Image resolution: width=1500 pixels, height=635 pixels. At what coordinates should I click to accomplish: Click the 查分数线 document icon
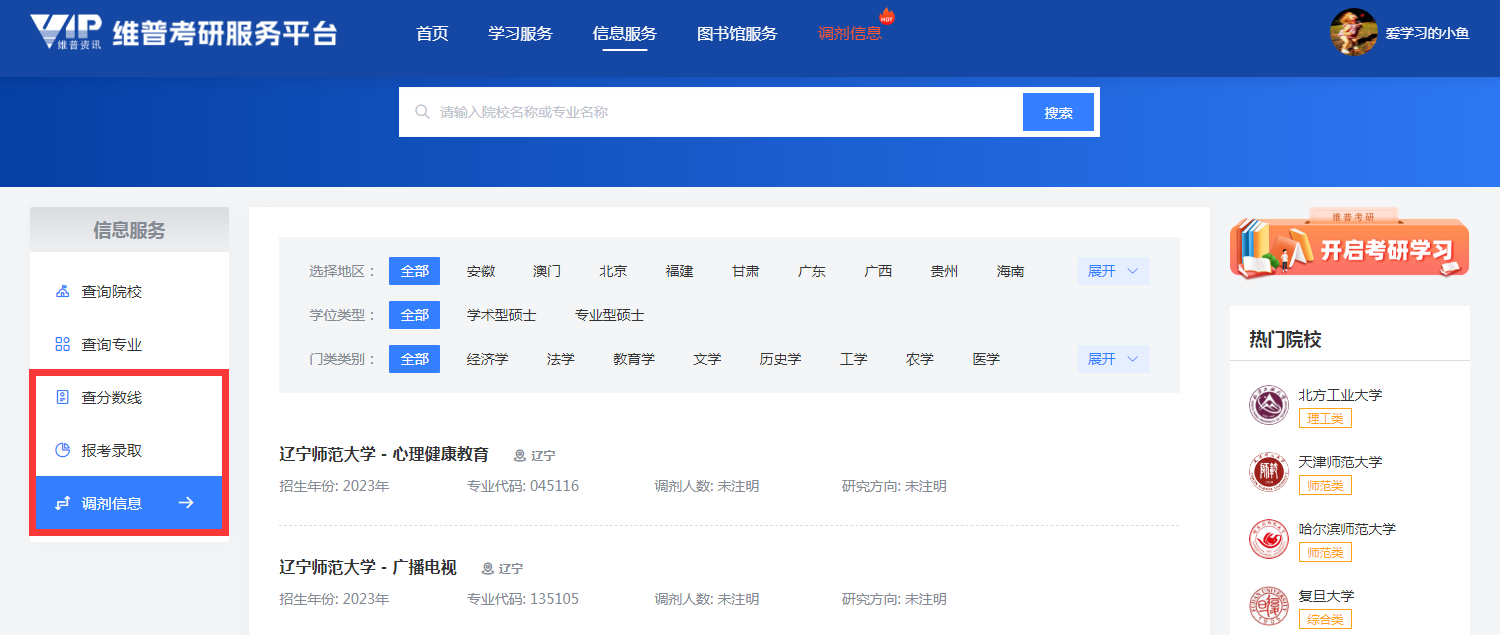pos(62,398)
